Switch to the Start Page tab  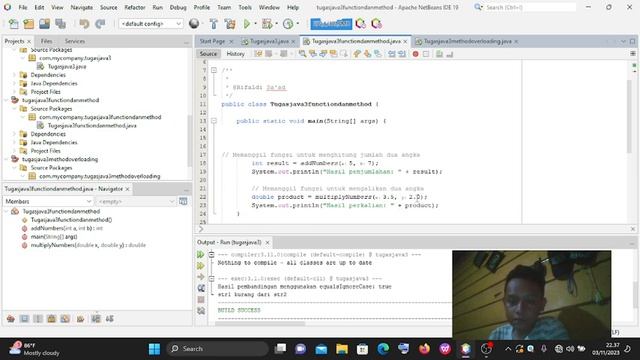click(x=212, y=41)
